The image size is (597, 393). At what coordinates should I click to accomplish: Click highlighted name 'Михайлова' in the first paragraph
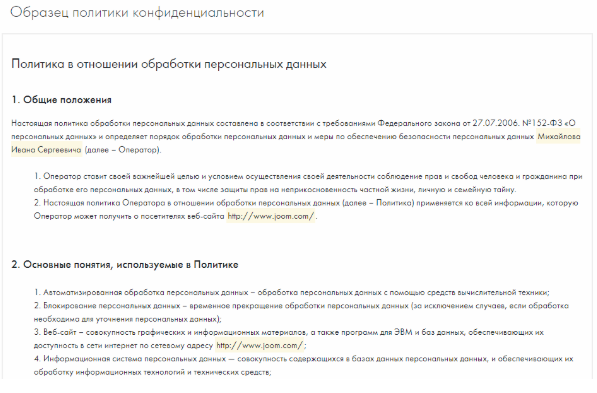559,136
